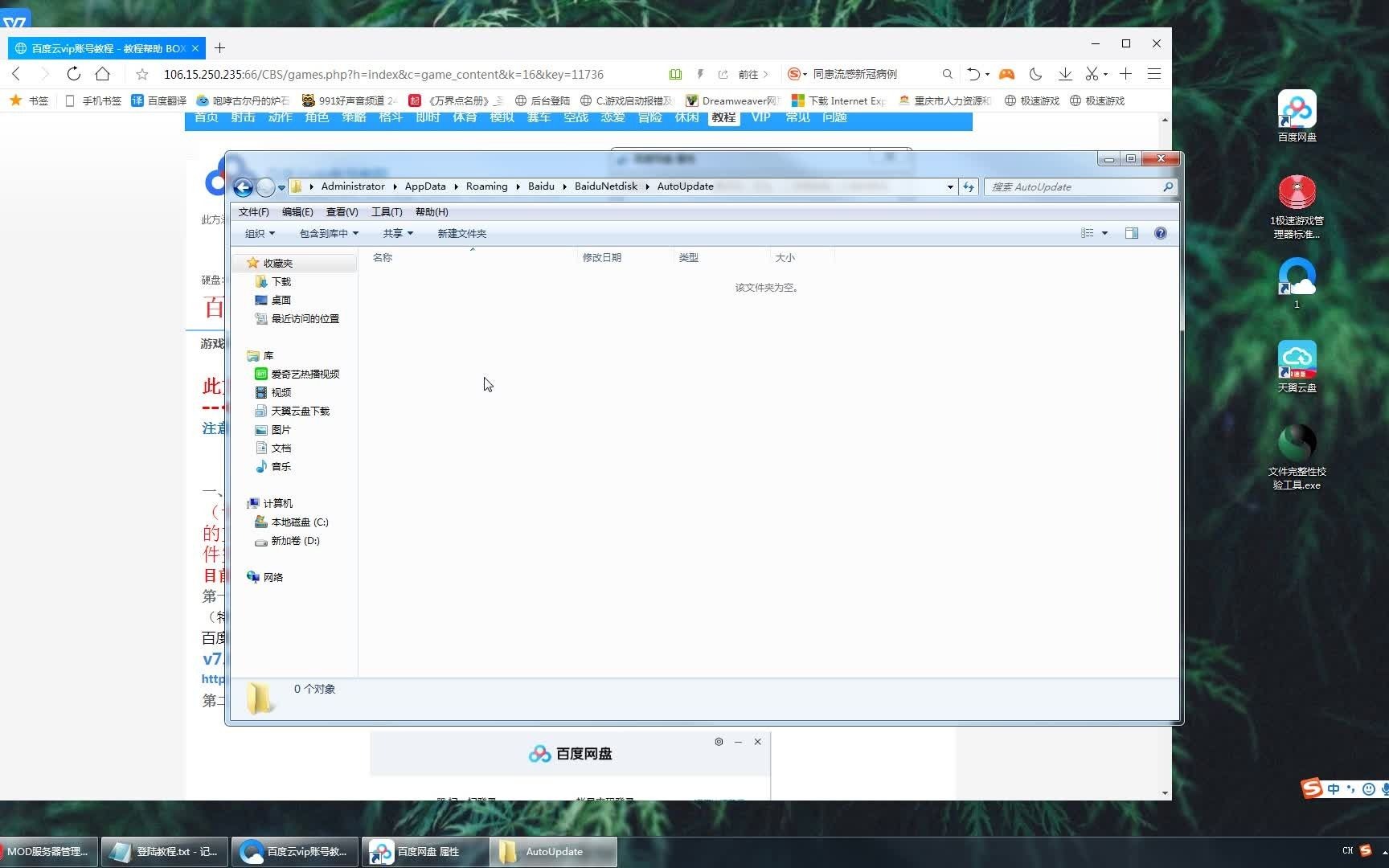
Task: Click the Explorer back navigation arrow
Action: (x=243, y=187)
